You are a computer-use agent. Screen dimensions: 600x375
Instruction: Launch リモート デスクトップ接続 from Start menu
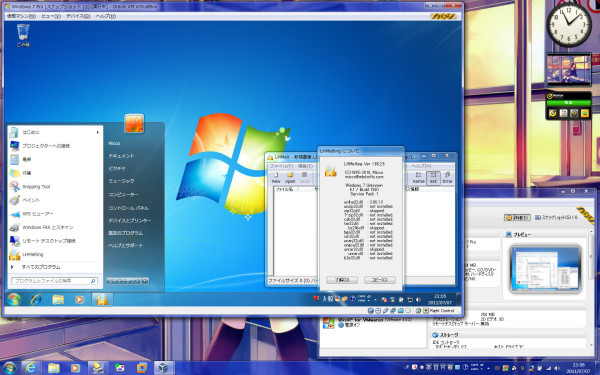[x=55, y=241]
